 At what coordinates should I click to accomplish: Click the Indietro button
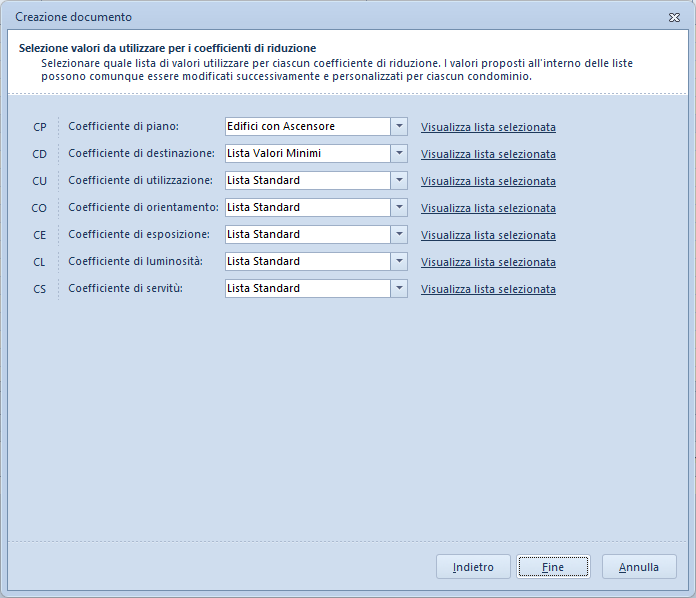pos(473,567)
